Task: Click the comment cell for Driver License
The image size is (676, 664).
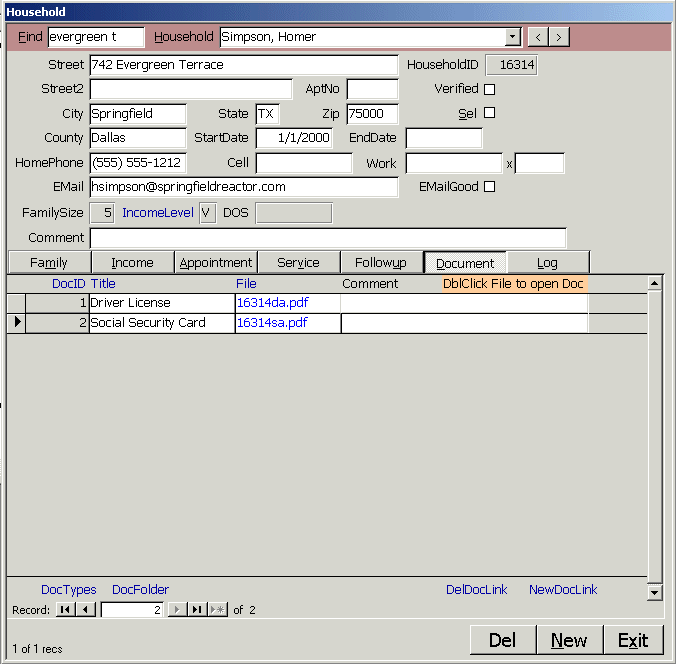Action: pyautogui.click(x=464, y=303)
